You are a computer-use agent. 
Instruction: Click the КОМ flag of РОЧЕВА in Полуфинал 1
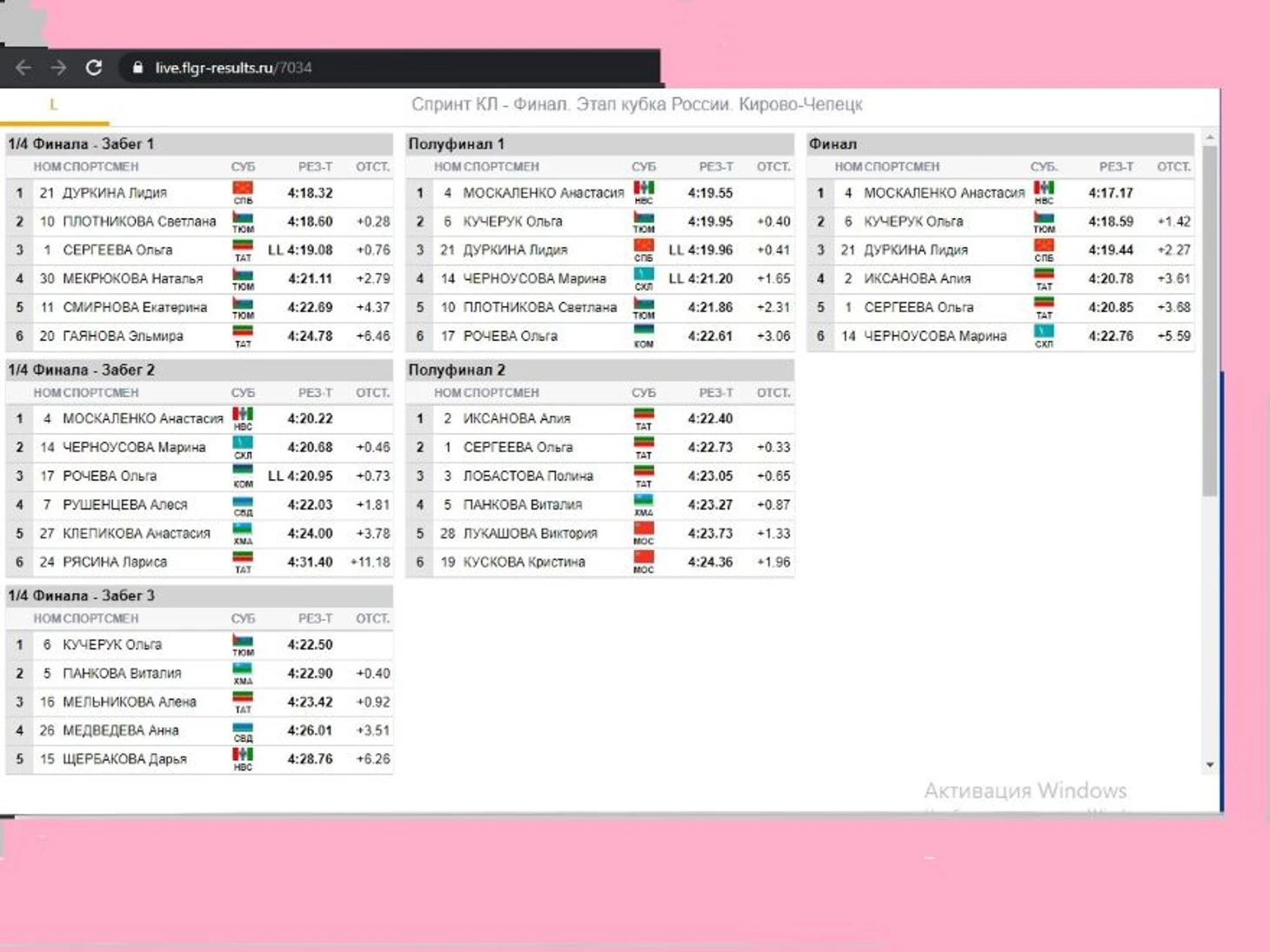click(x=644, y=336)
